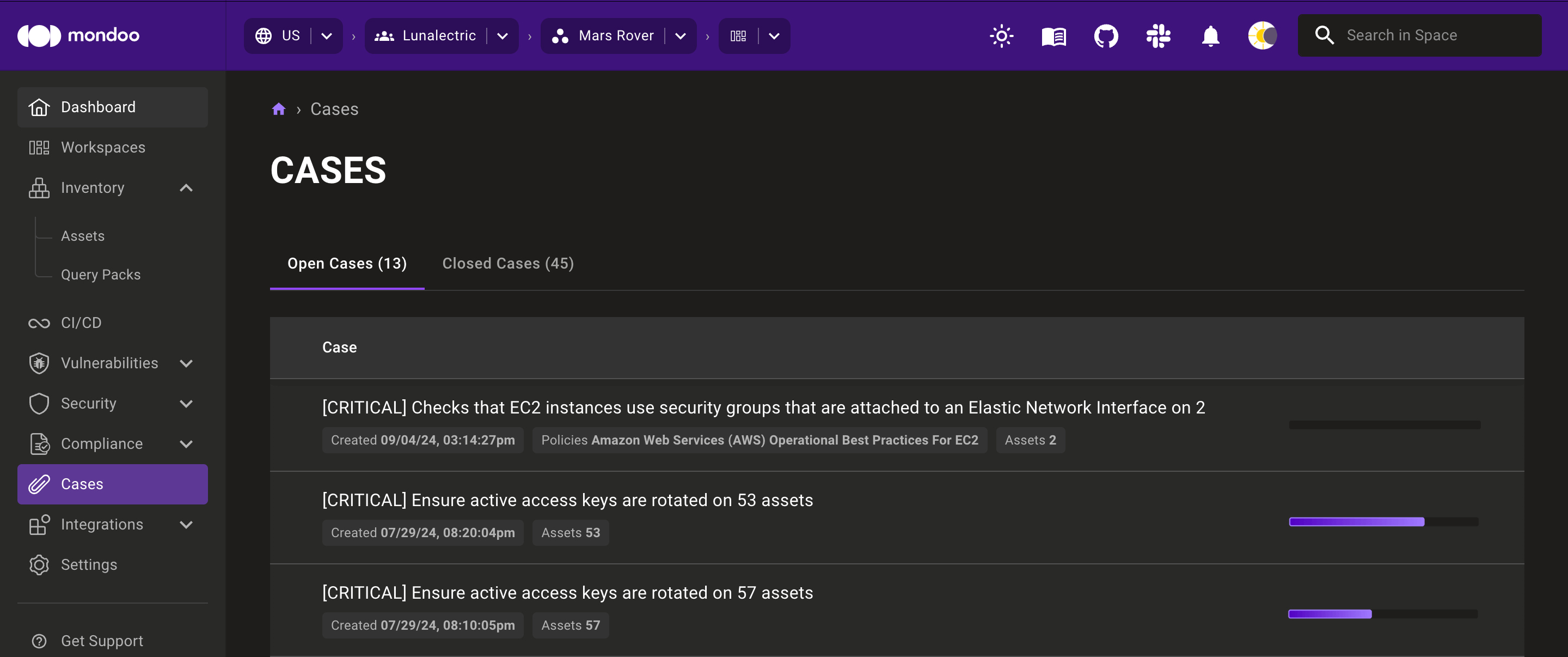This screenshot has width=1568, height=657.
Task: Open the GitHub integration icon
Action: (x=1106, y=35)
